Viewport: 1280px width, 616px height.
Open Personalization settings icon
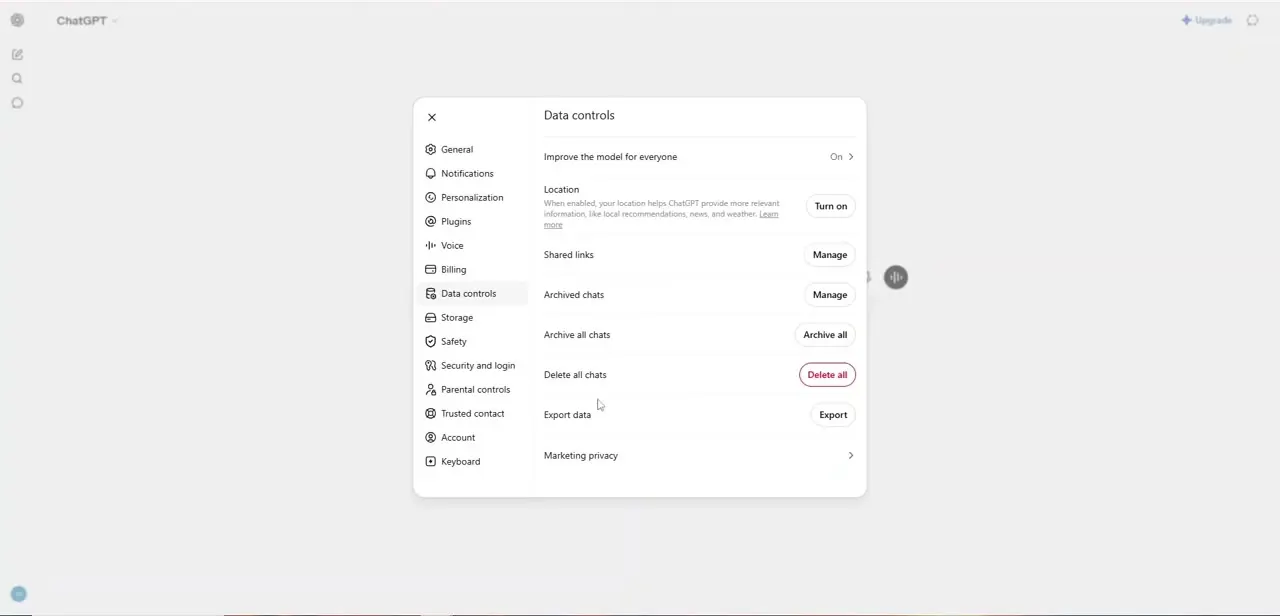click(x=431, y=197)
